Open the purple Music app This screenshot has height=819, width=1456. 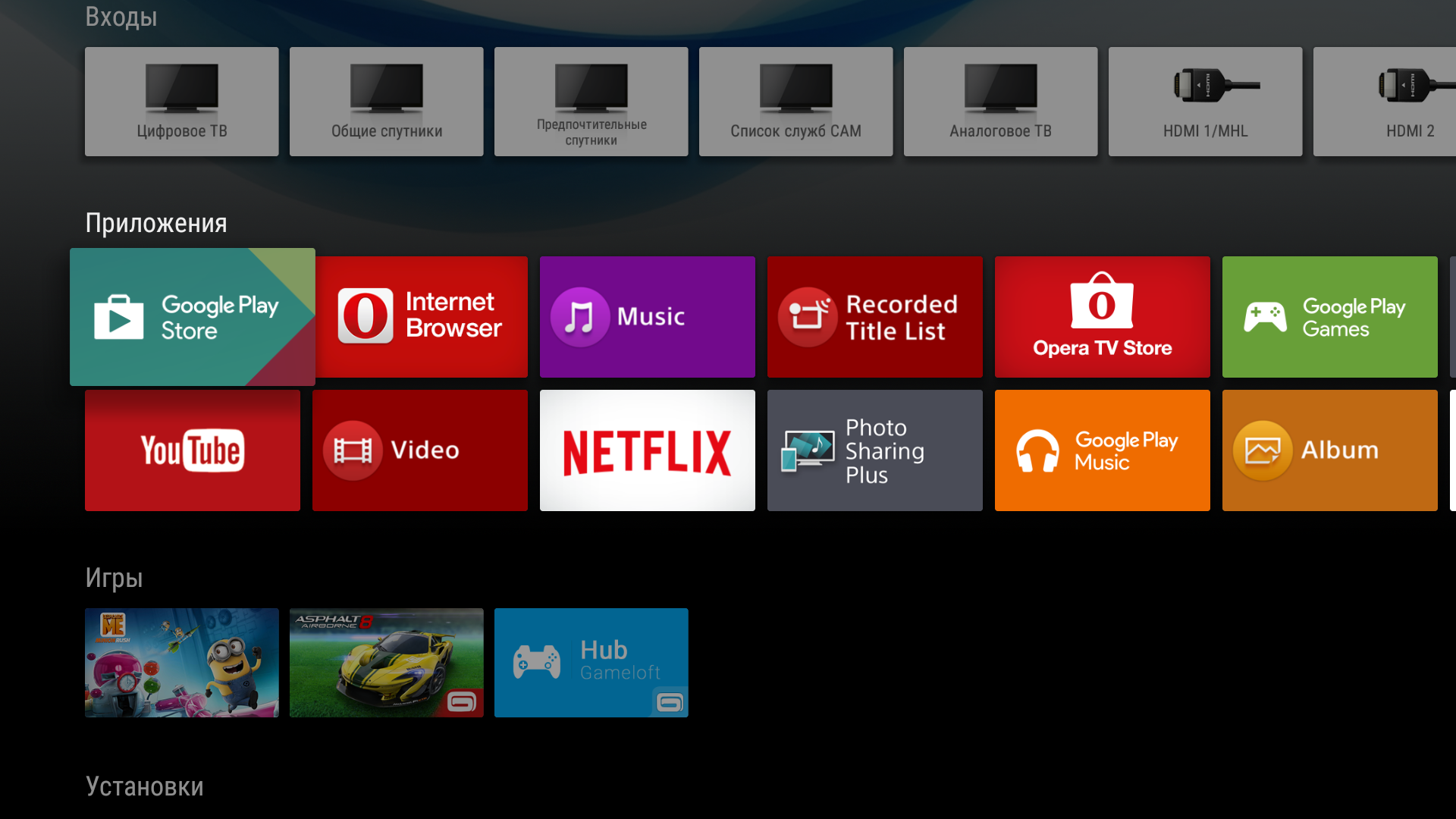[648, 317]
